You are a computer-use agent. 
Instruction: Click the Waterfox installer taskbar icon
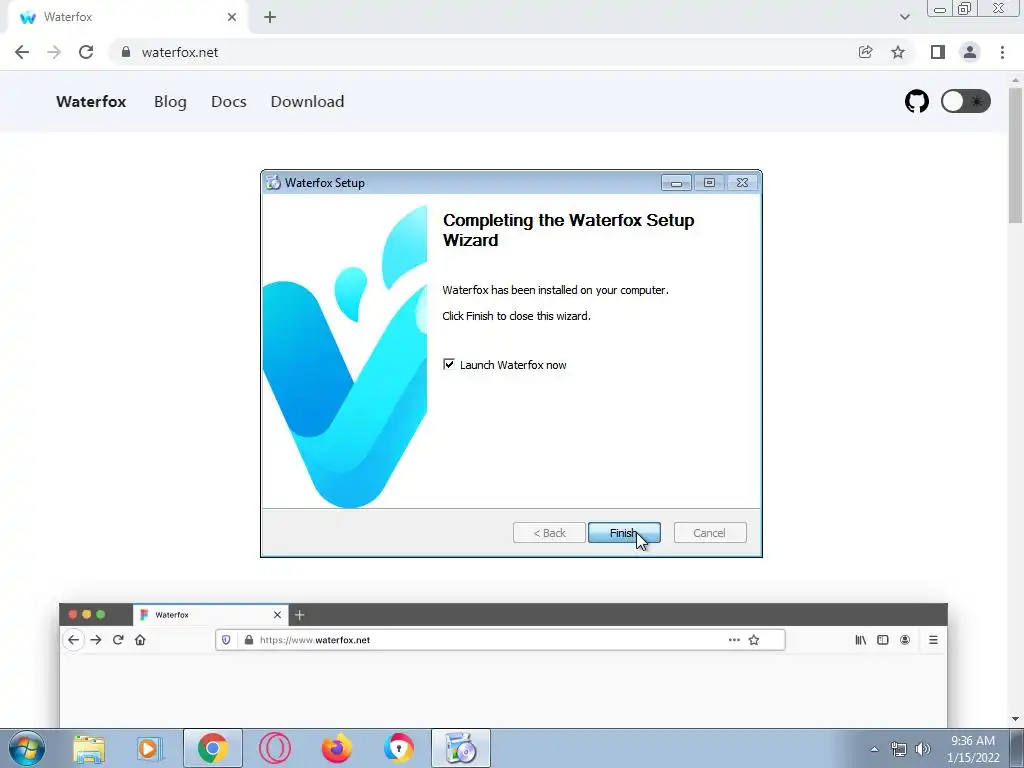tap(460, 748)
